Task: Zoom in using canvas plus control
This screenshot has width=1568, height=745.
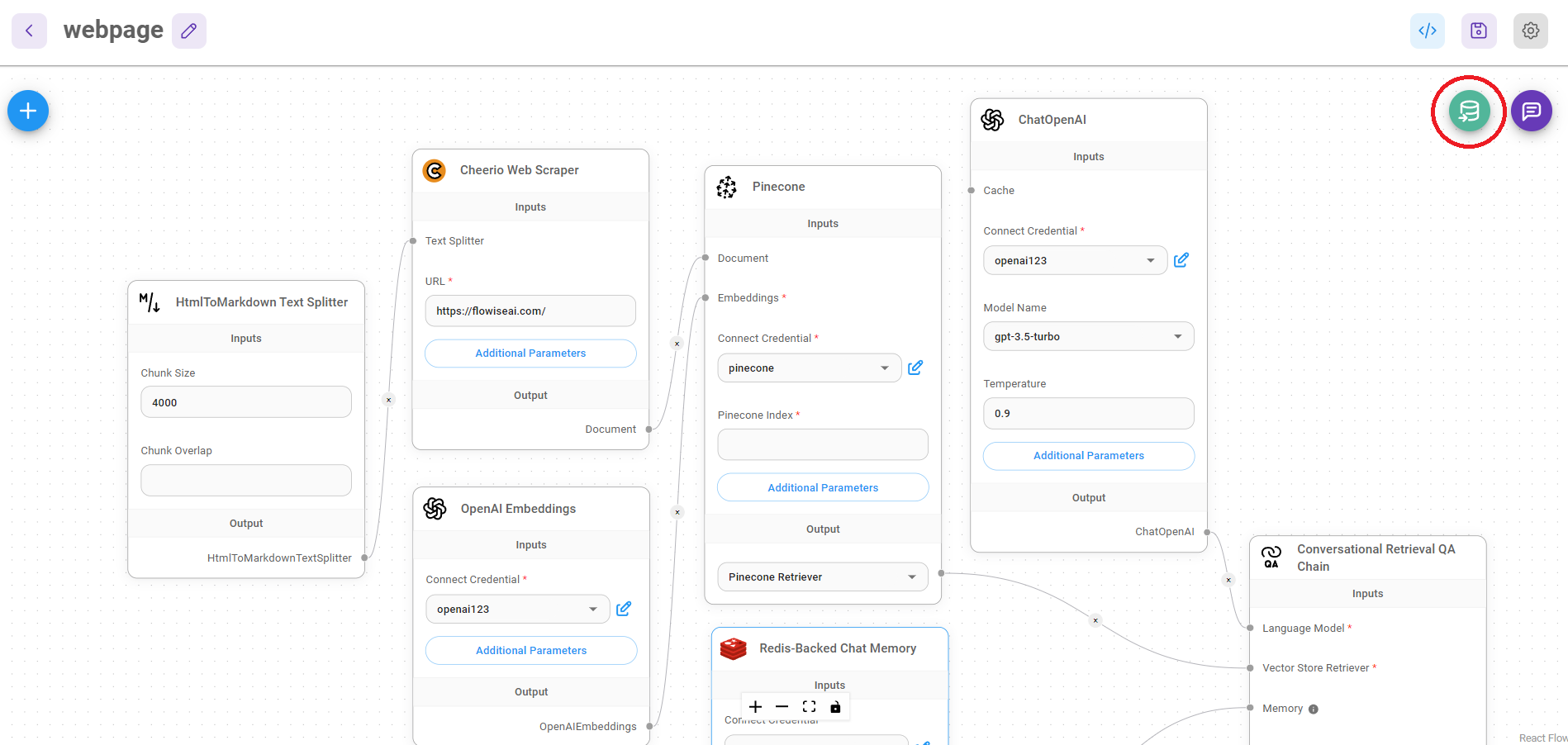Action: click(x=755, y=707)
